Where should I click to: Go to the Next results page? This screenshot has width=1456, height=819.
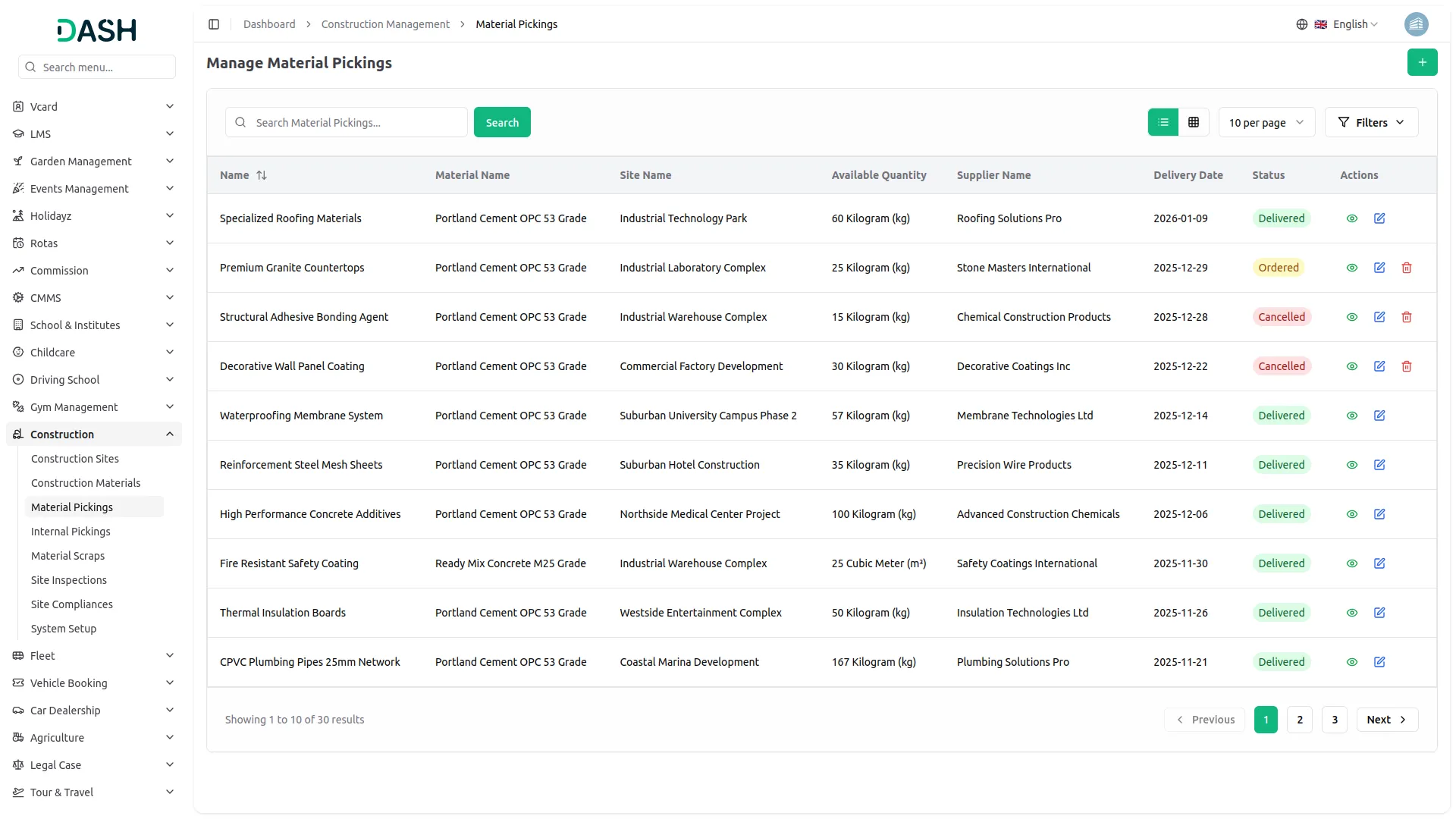point(1386,720)
